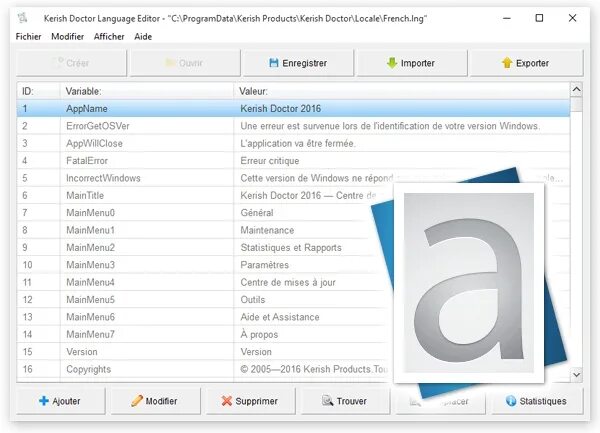
Task: Click the Trouver magnifier icon
Action: tap(328, 400)
